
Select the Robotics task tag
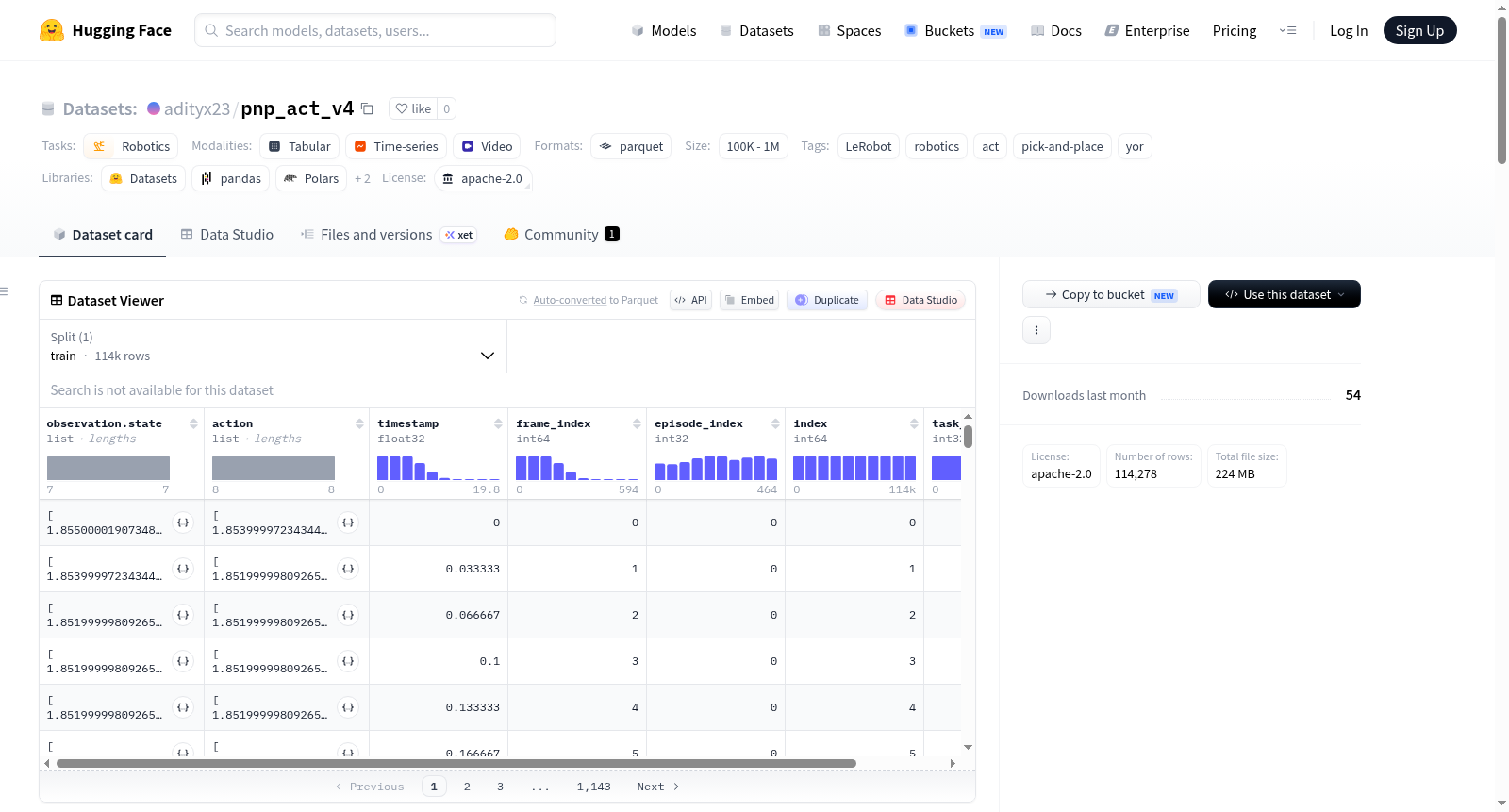pyautogui.click(x=131, y=146)
